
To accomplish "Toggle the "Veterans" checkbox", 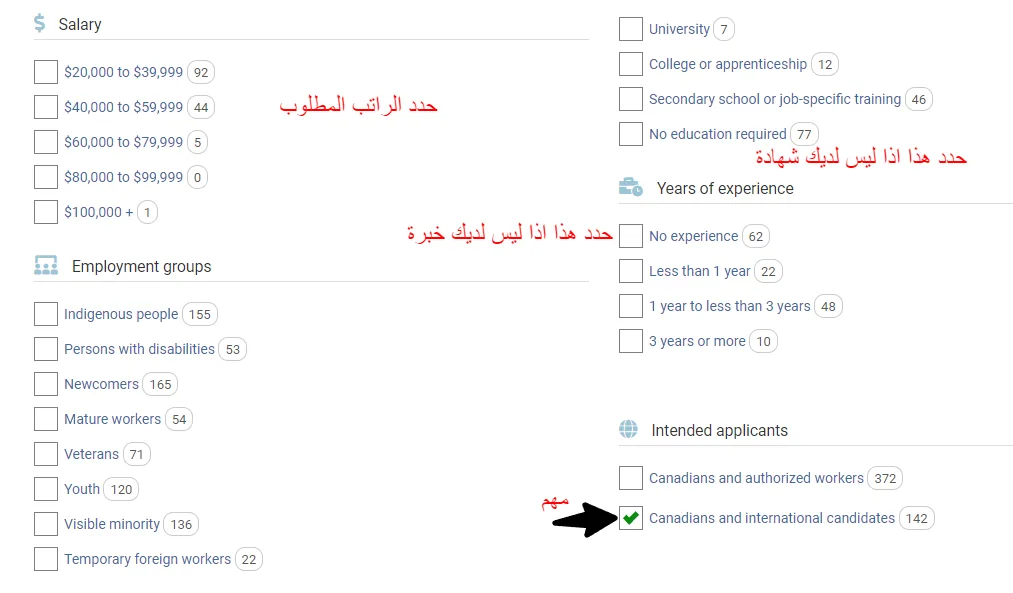I will [45, 453].
